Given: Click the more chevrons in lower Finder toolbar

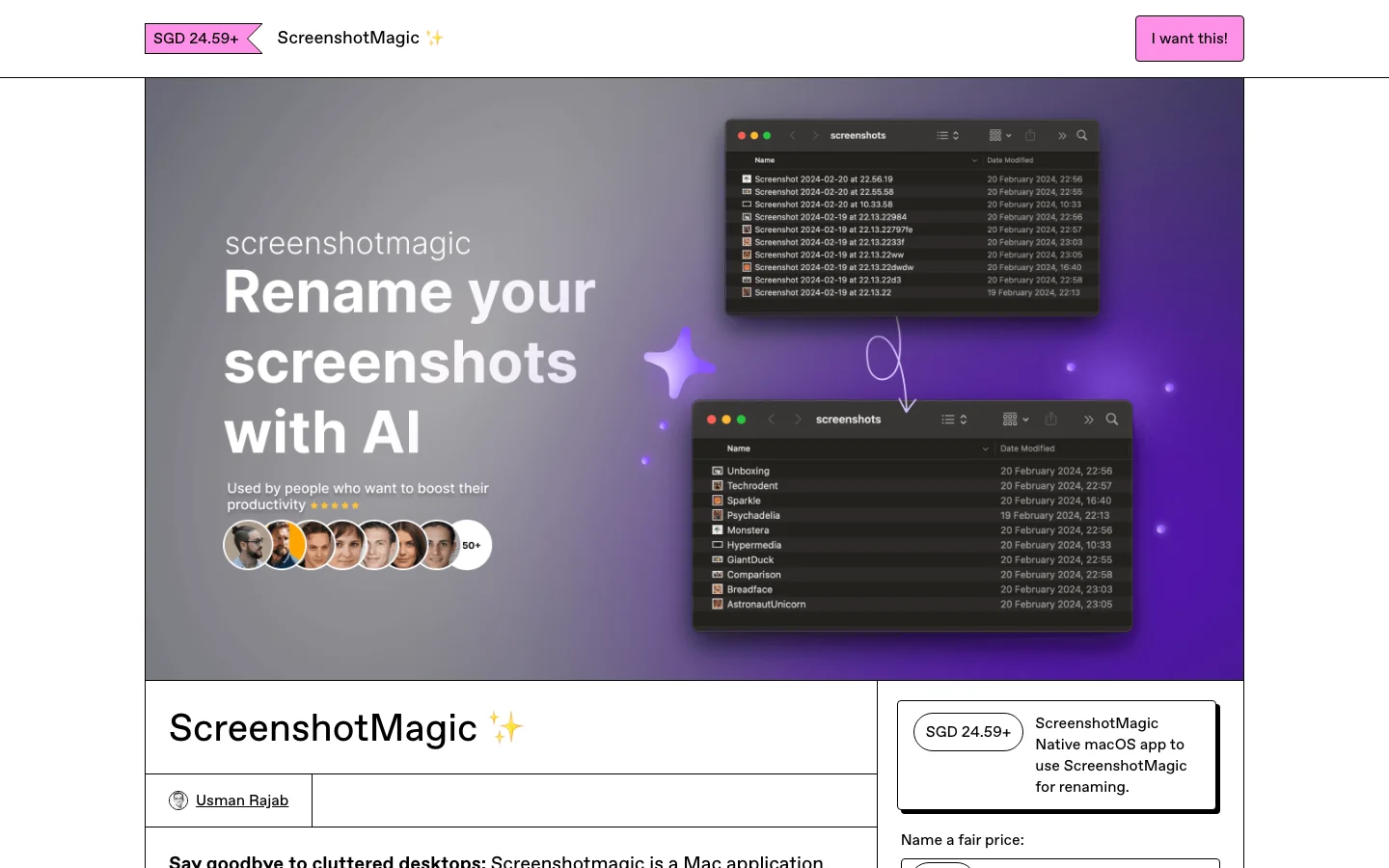Looking at the screenshot, I should 1088,420.
